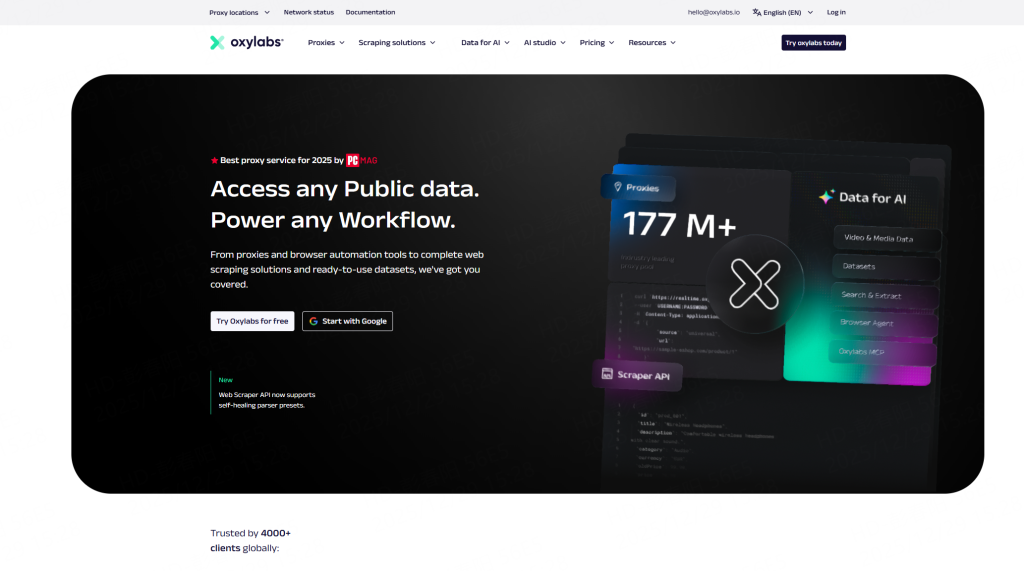This screenshot has height=571, width=1024.
Task: Open the AI studio menu
Action: pyautogui.click(x=544, y=43)
